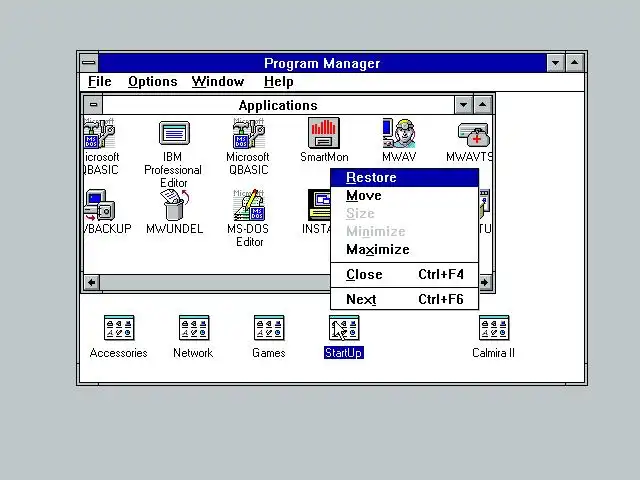Viewport: 640px width, 480px height.
Task: Select the StartUp label text
Action: coord(344,353)
